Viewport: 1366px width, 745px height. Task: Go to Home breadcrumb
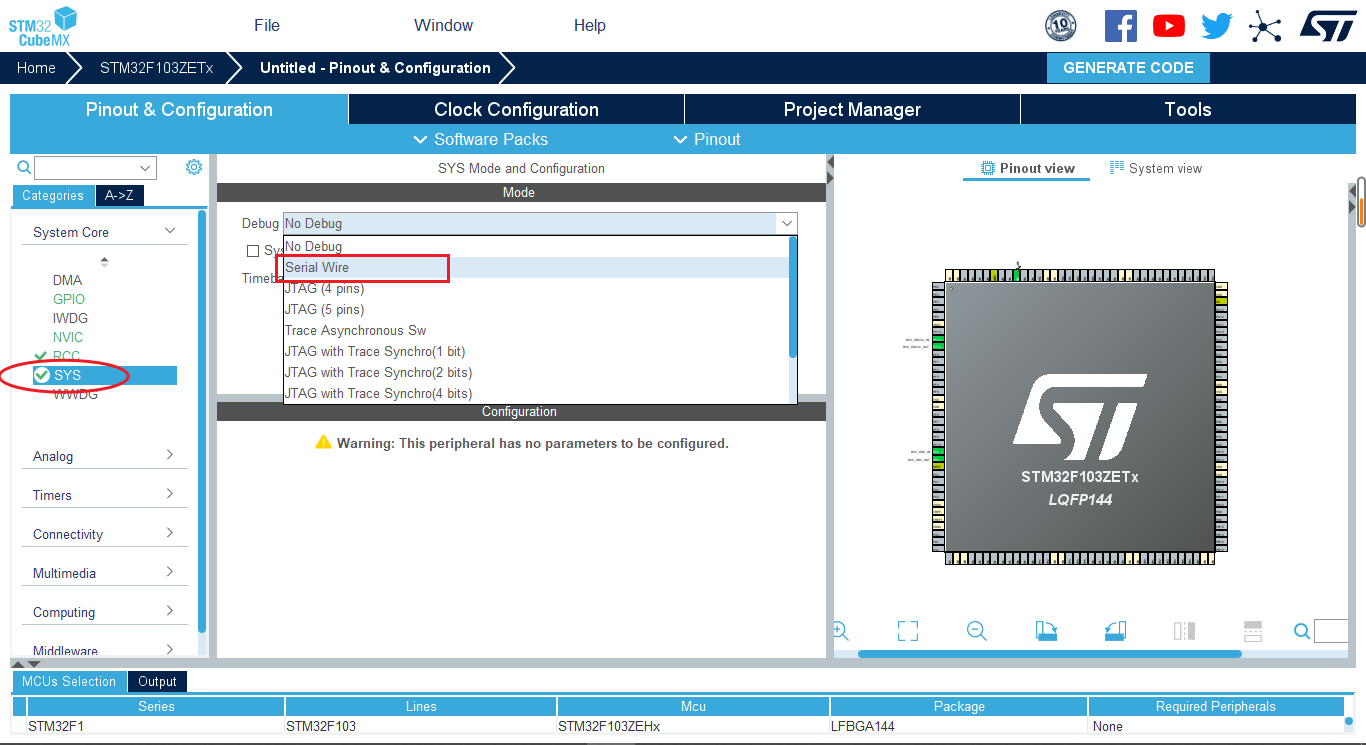(36, 68)
